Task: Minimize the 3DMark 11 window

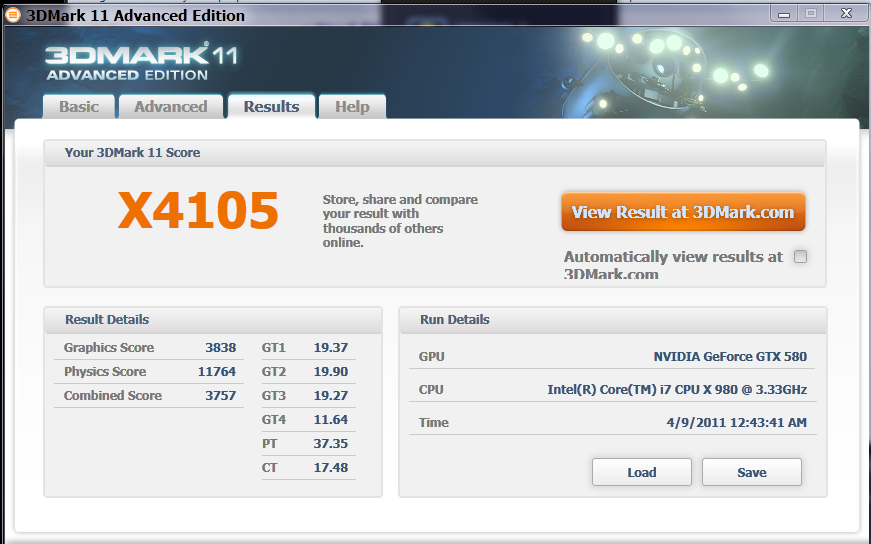Action: (784, 14)
